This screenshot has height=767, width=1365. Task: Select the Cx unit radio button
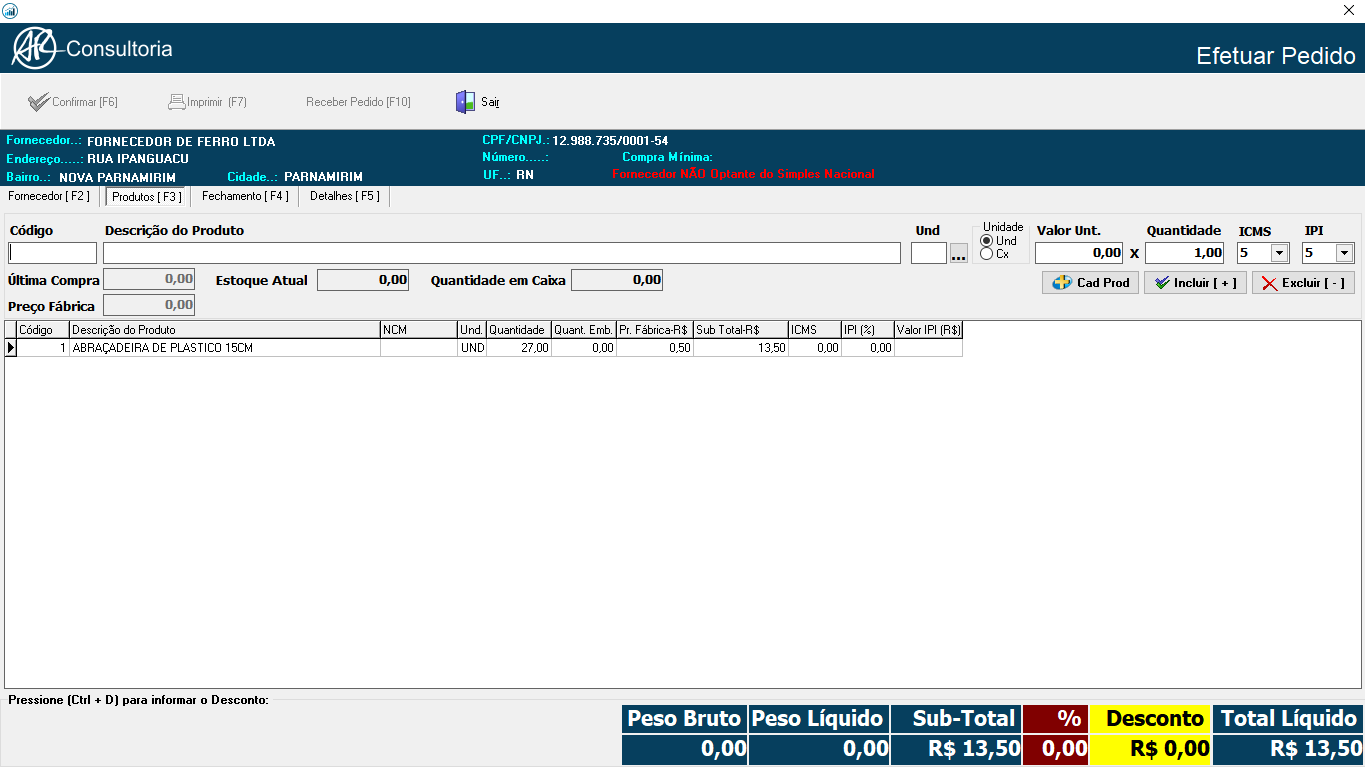tap(987, 254)
